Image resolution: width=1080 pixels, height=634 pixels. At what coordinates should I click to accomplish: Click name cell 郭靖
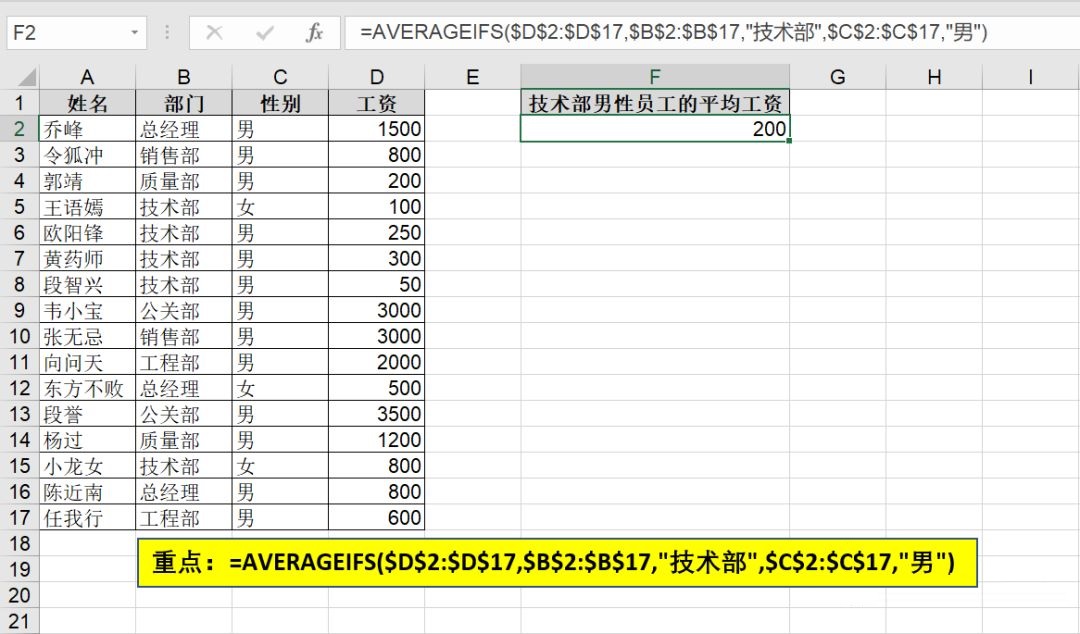[x=87, y=181]
